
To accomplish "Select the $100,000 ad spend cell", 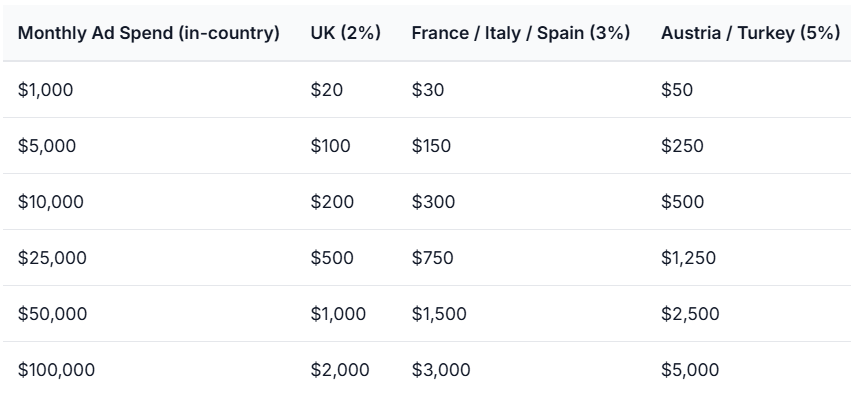I will click(56, 370).
